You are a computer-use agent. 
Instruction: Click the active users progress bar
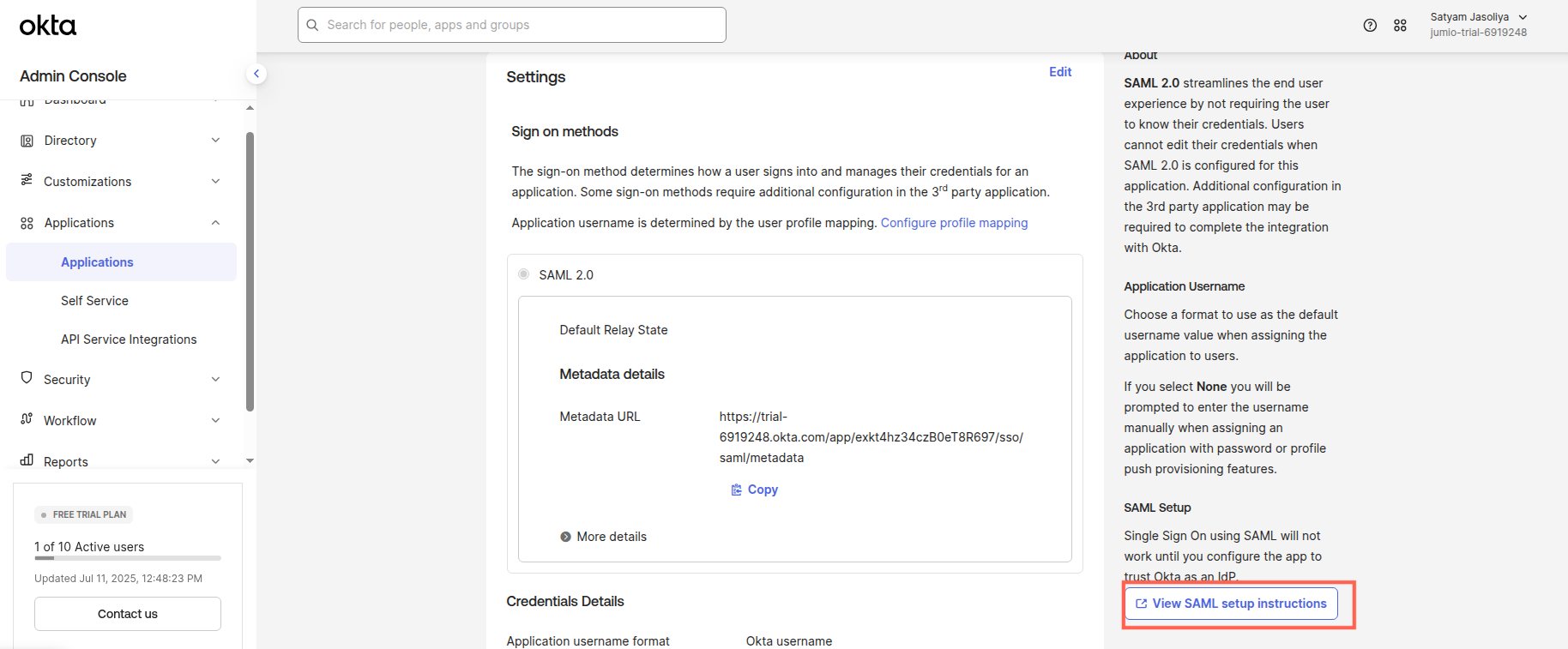tap(127, 558)
